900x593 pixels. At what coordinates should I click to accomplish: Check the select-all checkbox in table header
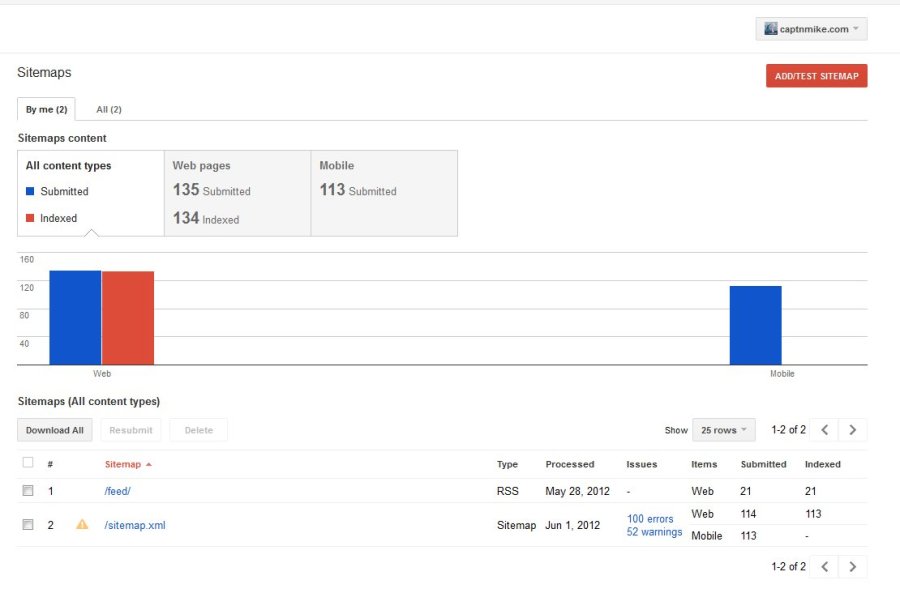pos(28,463)
